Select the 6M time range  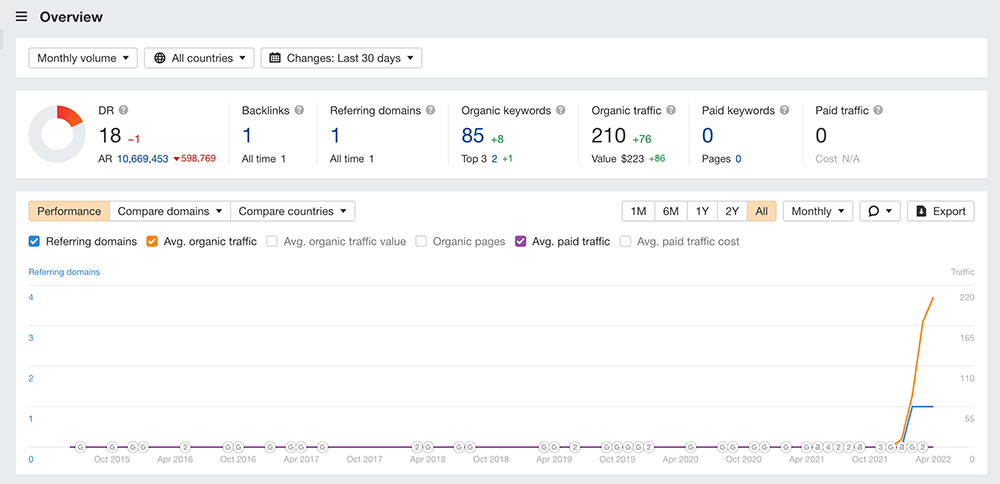click(670, 211)
